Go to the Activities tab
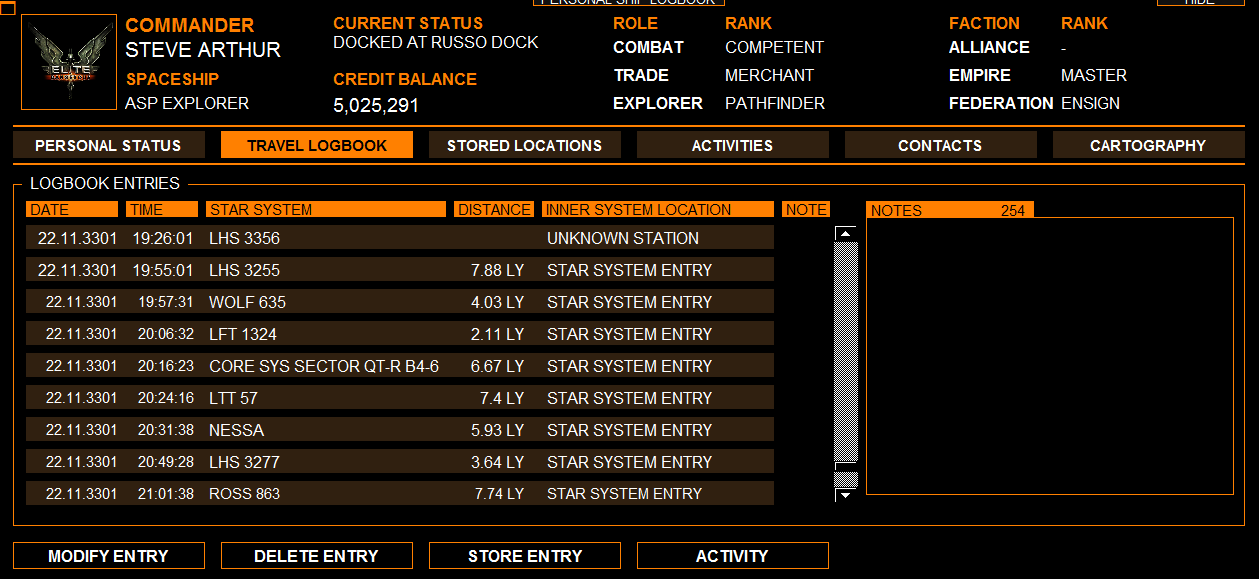The width and height of the screenshot is (1259, 579). pyautogui.click(x=733, y=145)
